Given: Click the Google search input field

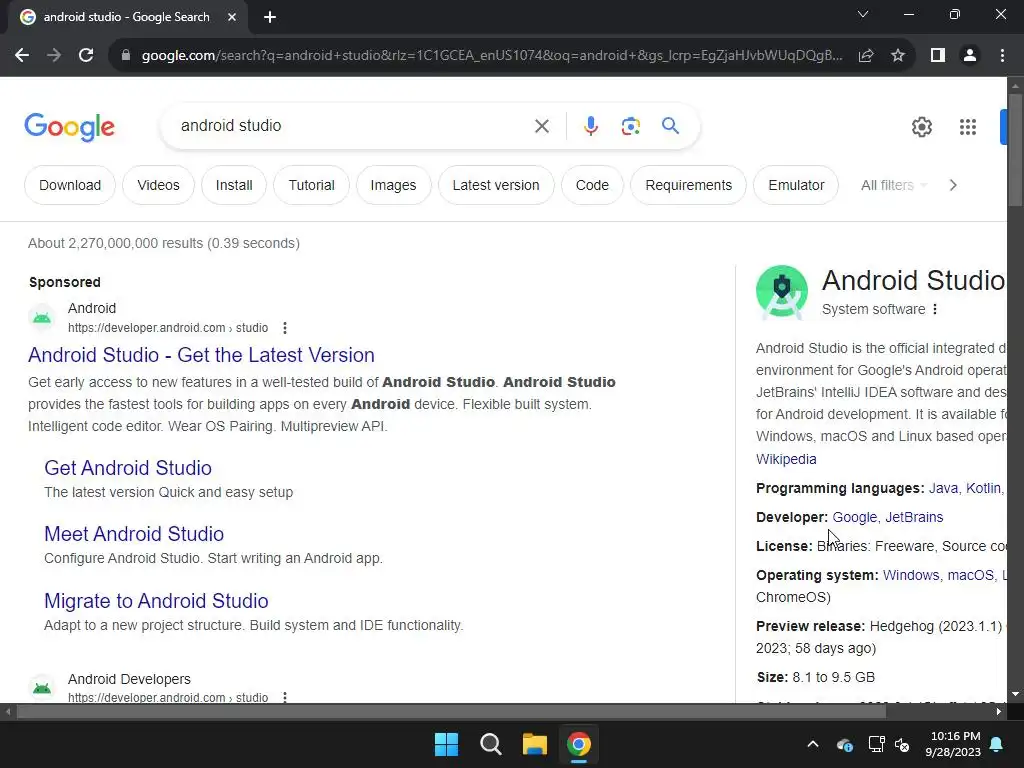Looking at the screenshot, I should tap(353, 125).
